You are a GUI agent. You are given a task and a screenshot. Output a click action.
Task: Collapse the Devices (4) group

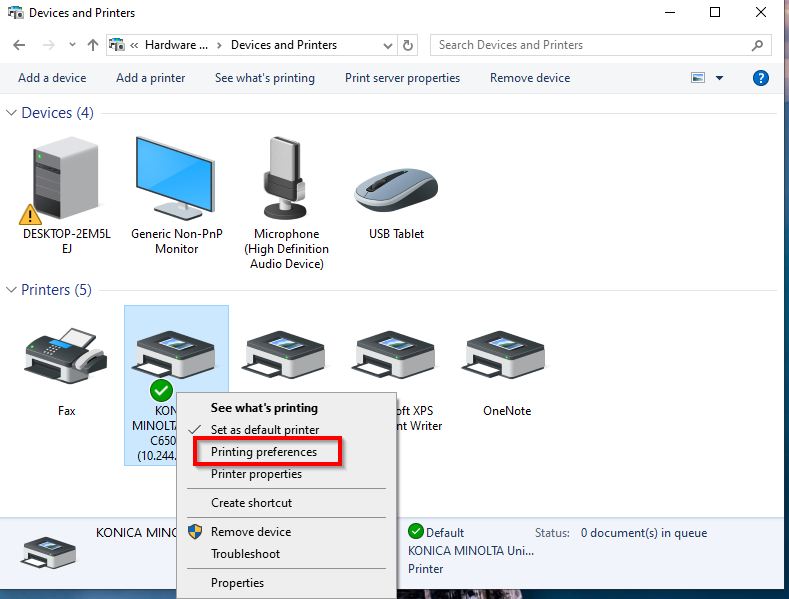pyautogui.click(x=12, y=113)
